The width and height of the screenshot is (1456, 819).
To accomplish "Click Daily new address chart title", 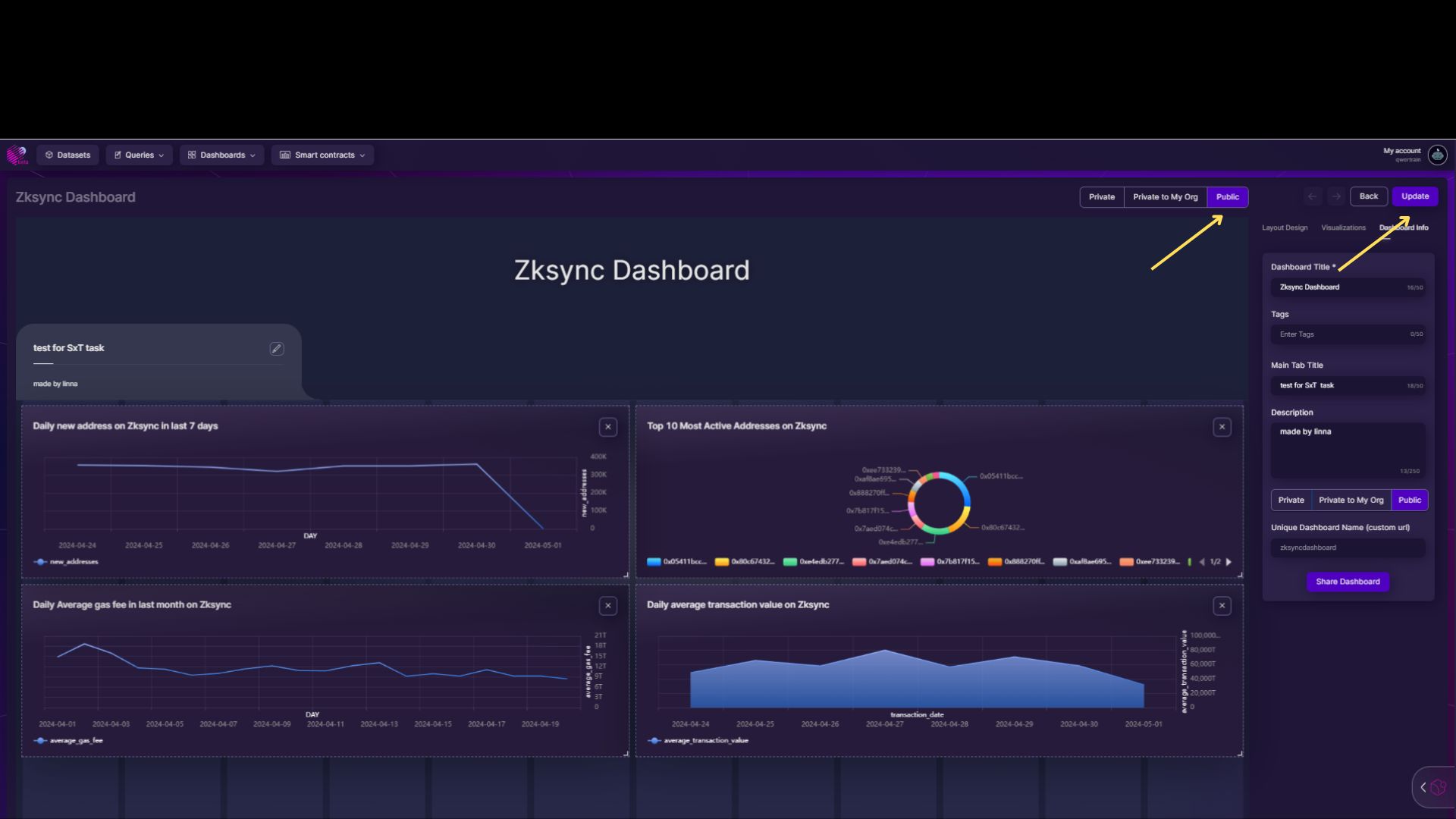I will coord(125,426).
